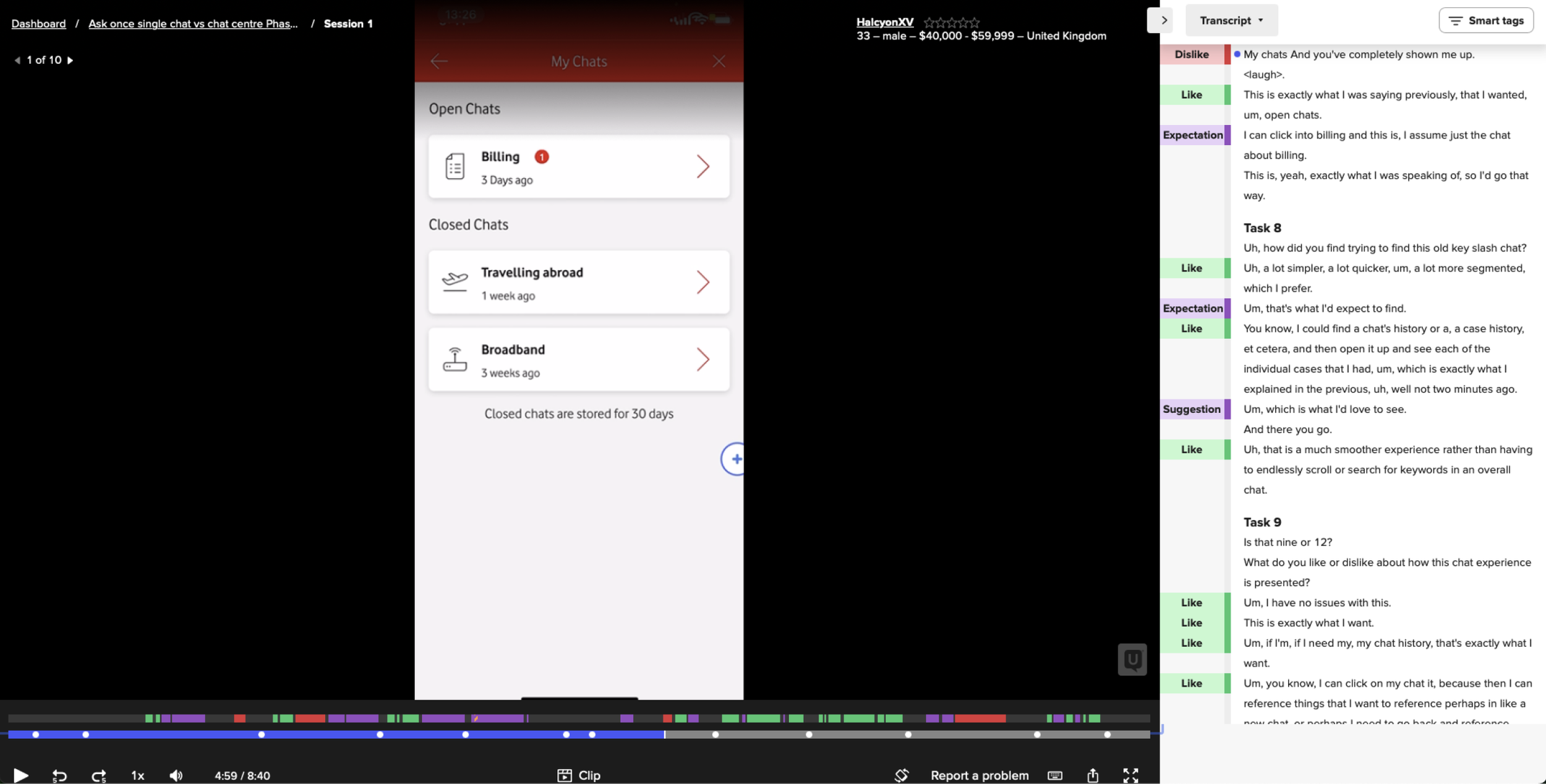Change the 1x playback speed
The height and width of the screenshot is (784, 1546).
[137, 775]
